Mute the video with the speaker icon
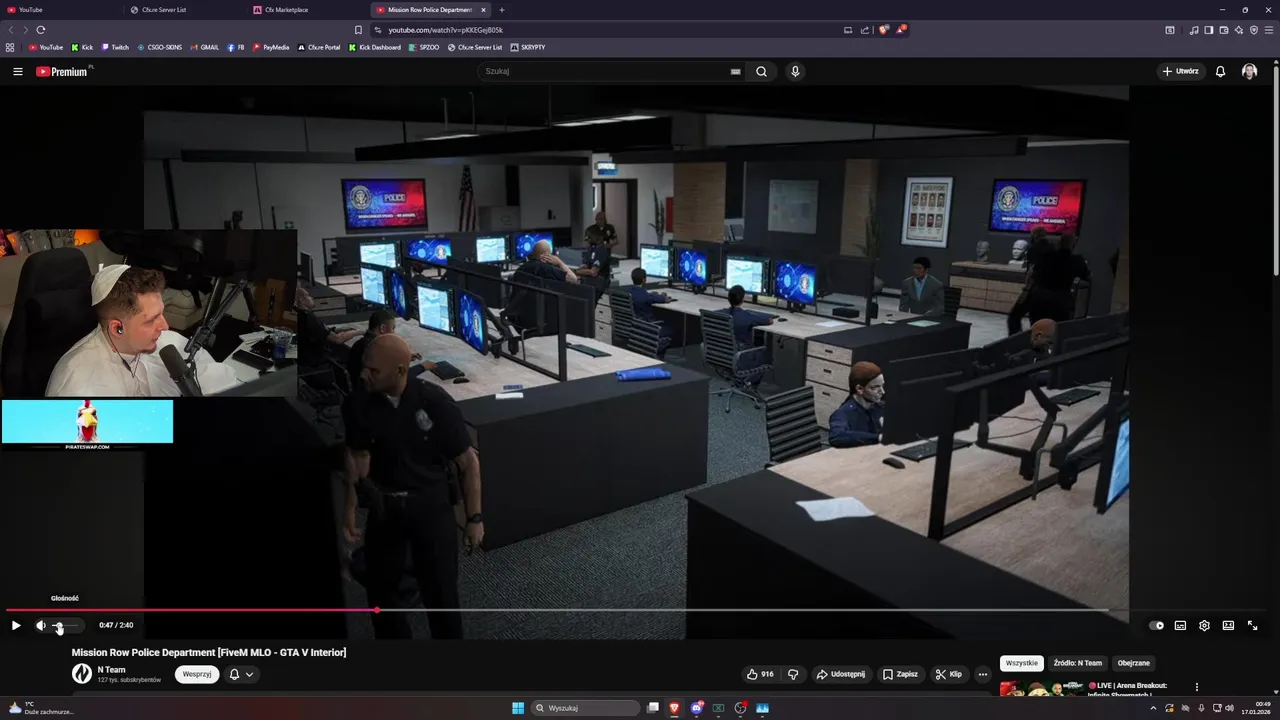 pyautogui.click(x=41, y=625)
